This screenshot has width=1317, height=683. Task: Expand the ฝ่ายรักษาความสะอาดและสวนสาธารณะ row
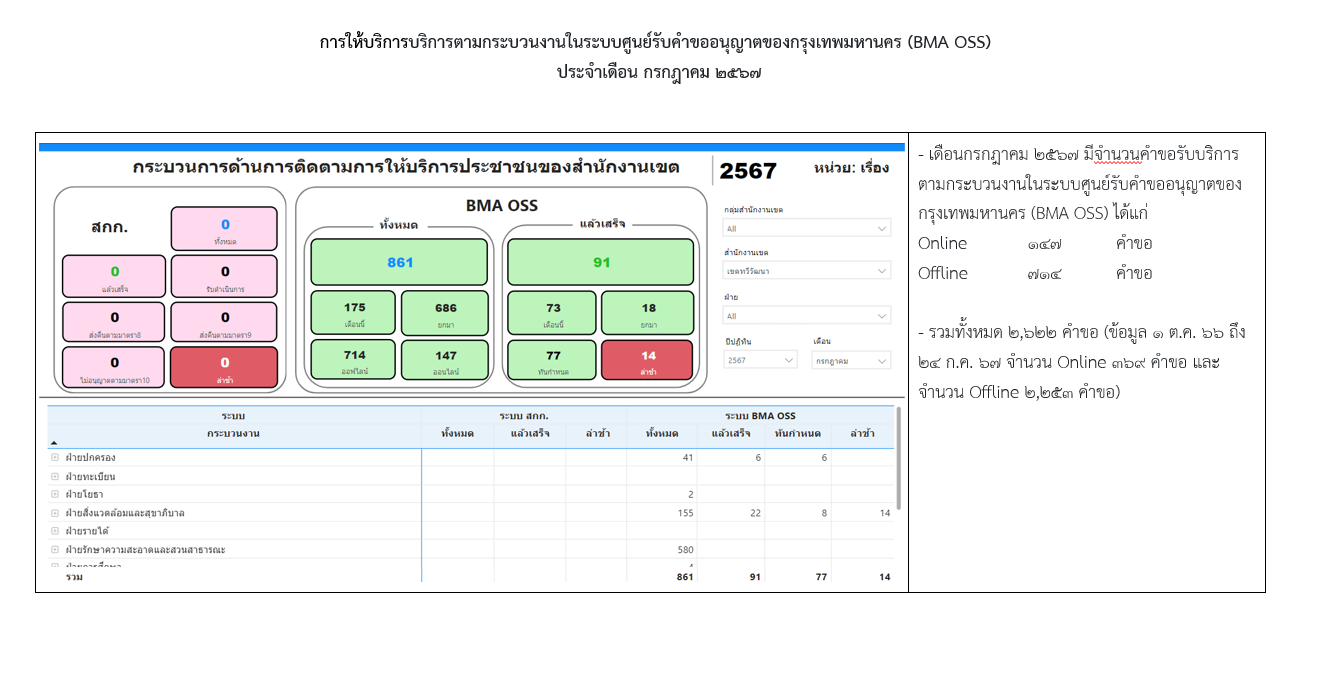(55, 550)
